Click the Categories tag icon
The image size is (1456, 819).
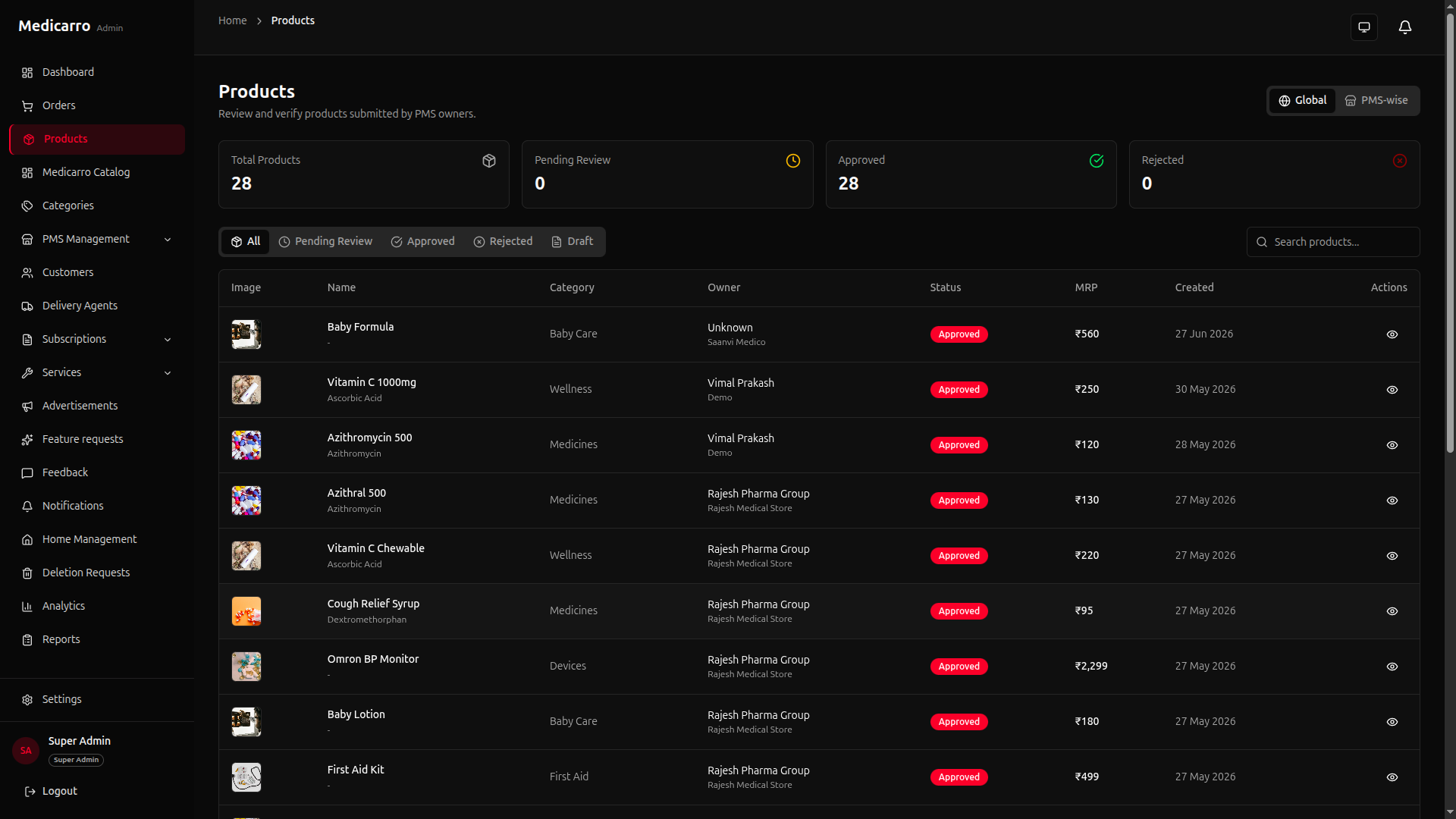pyautogui.click(x=27, y=206)
